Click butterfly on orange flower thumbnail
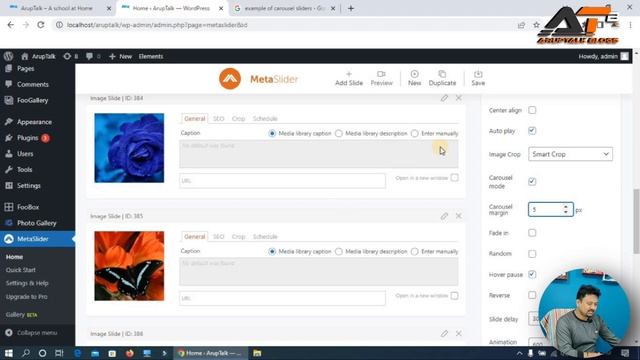 point(129,266)
